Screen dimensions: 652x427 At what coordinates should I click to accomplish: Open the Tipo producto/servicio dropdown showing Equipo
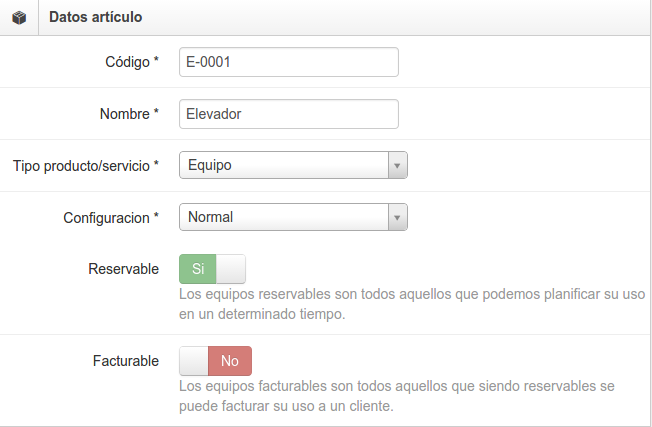click(x=293, y=165)
